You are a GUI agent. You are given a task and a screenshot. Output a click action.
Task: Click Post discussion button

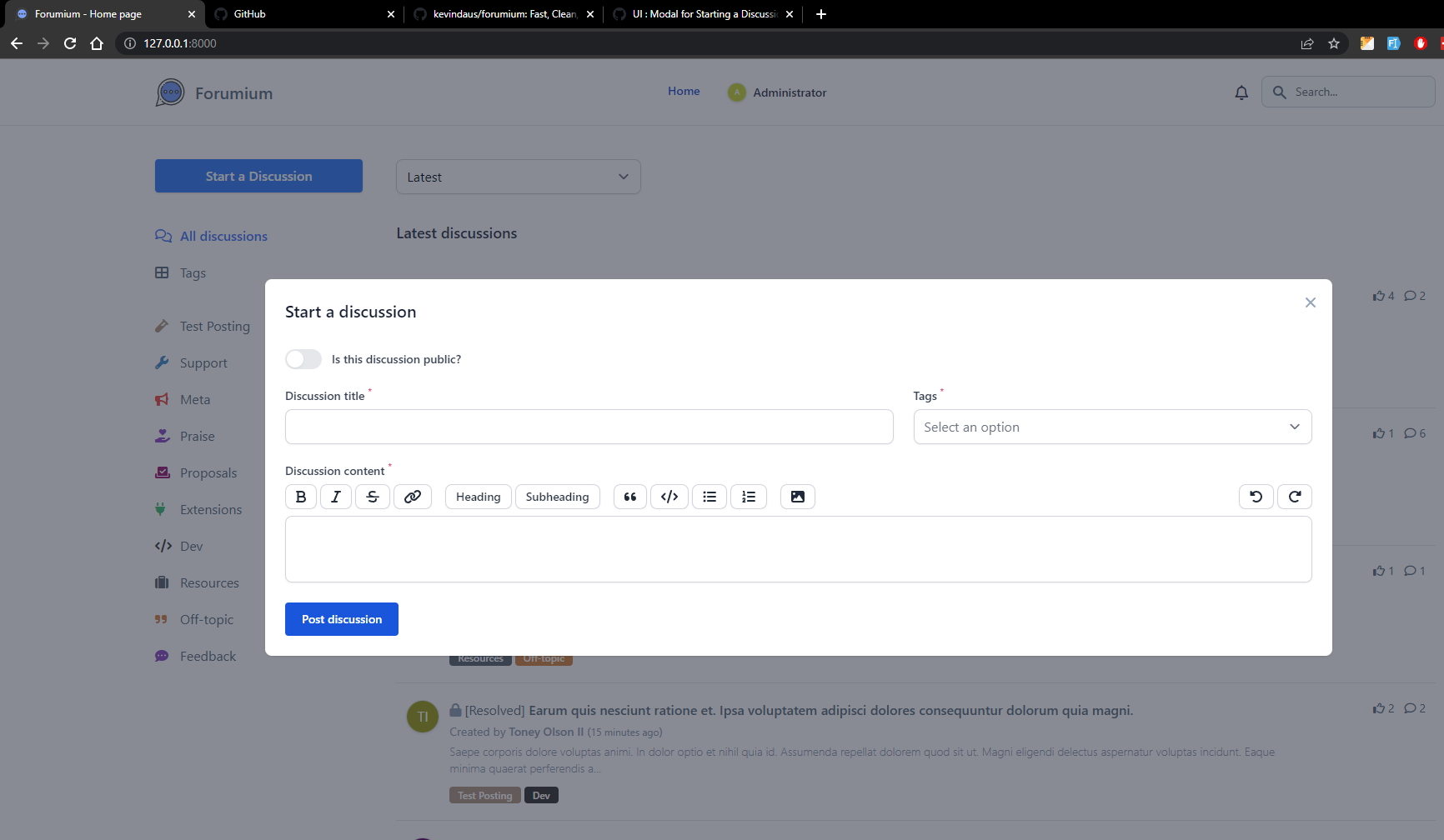pyautogui.click(x=342, y=619)
